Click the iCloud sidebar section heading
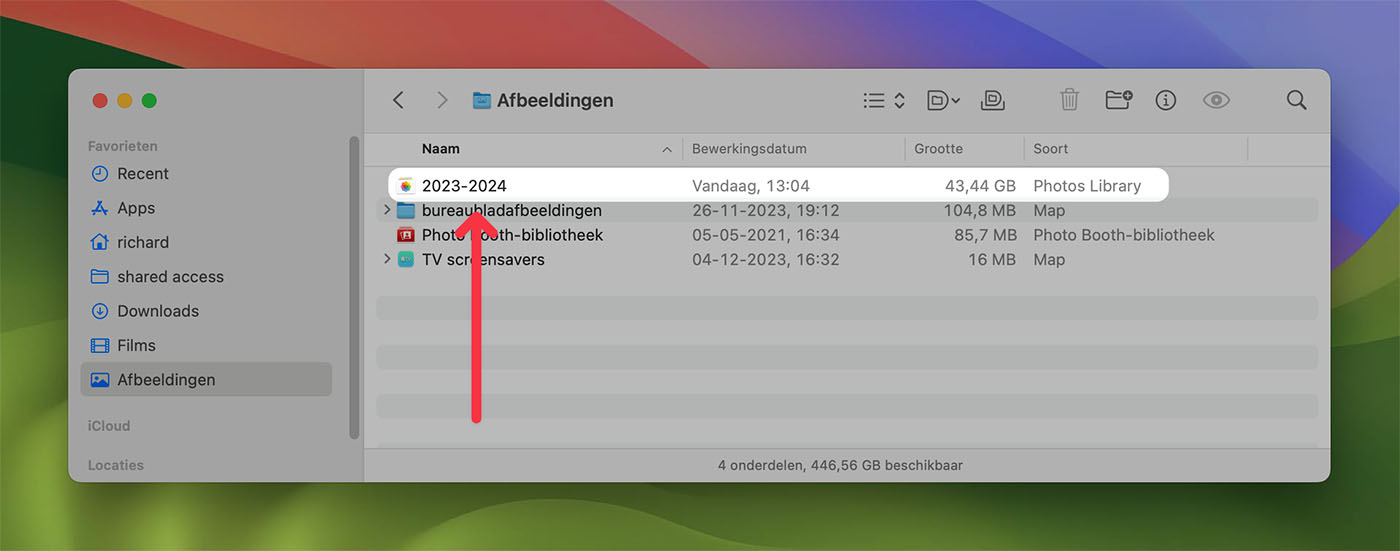The width and height of the screenshot is (1400, 551). point(109,426)
